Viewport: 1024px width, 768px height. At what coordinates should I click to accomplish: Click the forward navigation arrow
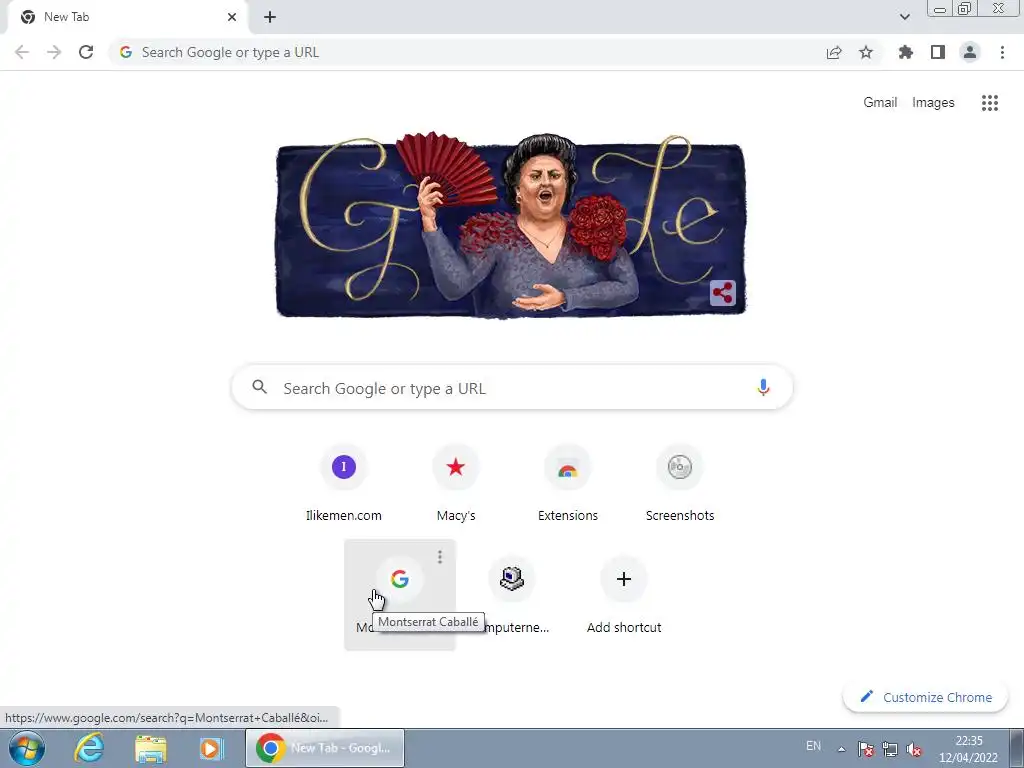coord(54,52)
